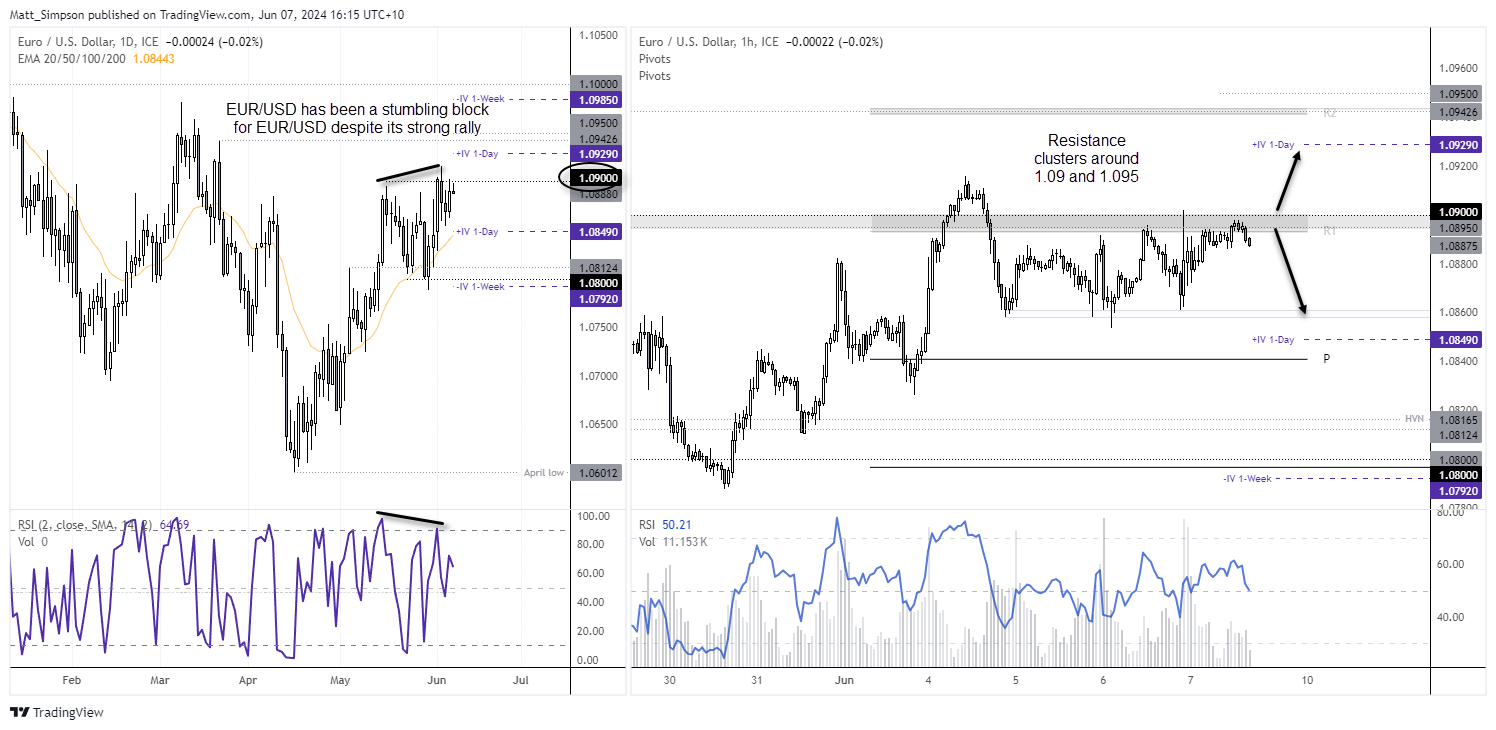Click the TradingView logo at bottom left

(x=57, y=712)
